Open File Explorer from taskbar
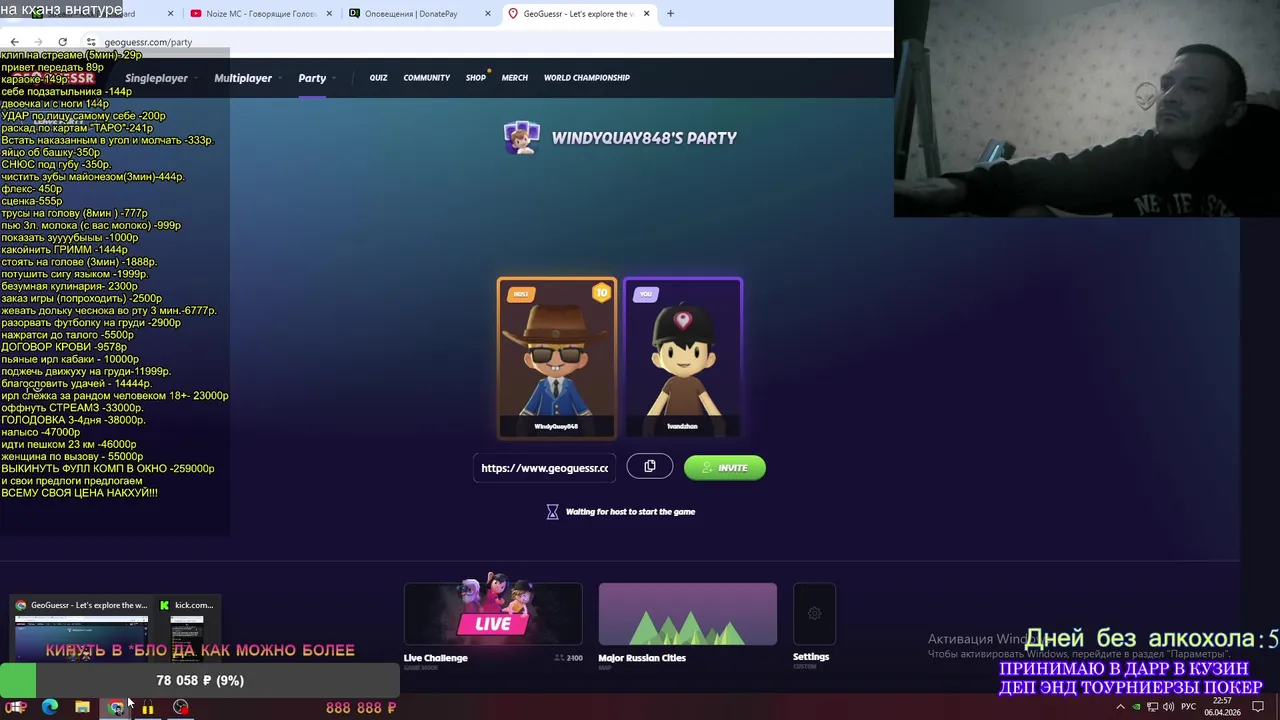This screenshot has height=720, width=1280. point(83,708)
